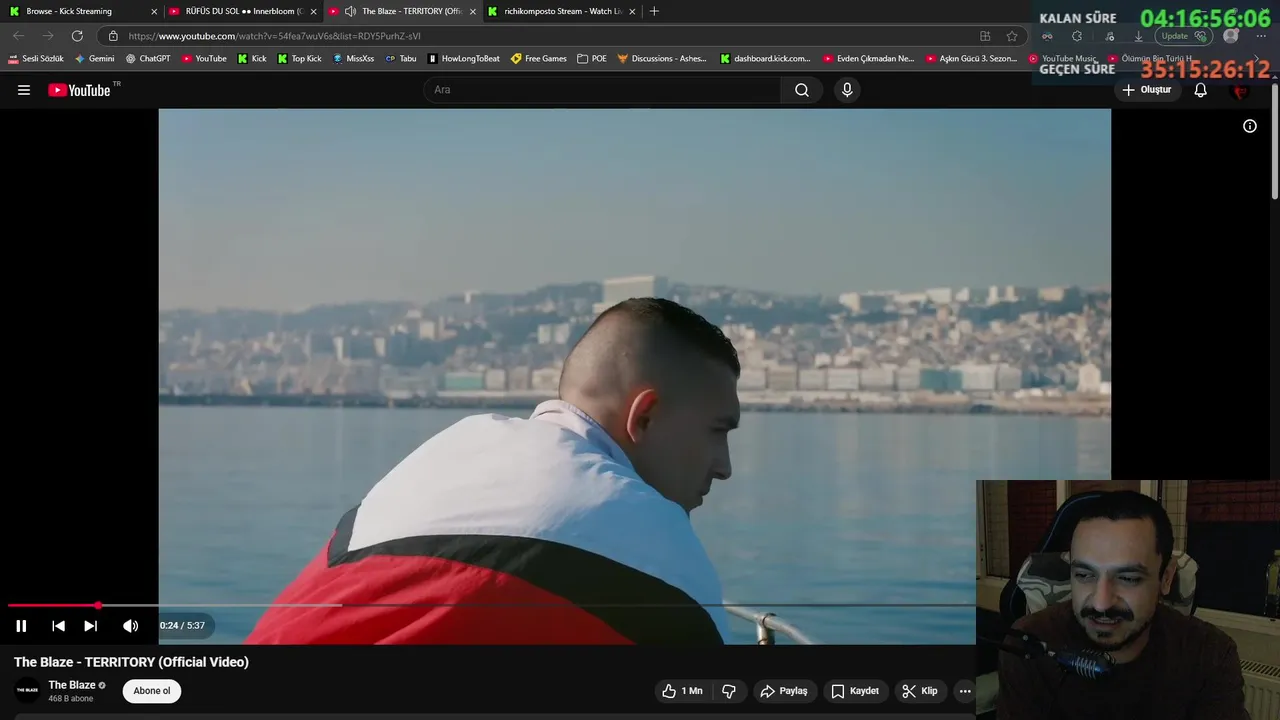Open the glasses extension icon
1280x720 pixels.
click(1047, 36)
